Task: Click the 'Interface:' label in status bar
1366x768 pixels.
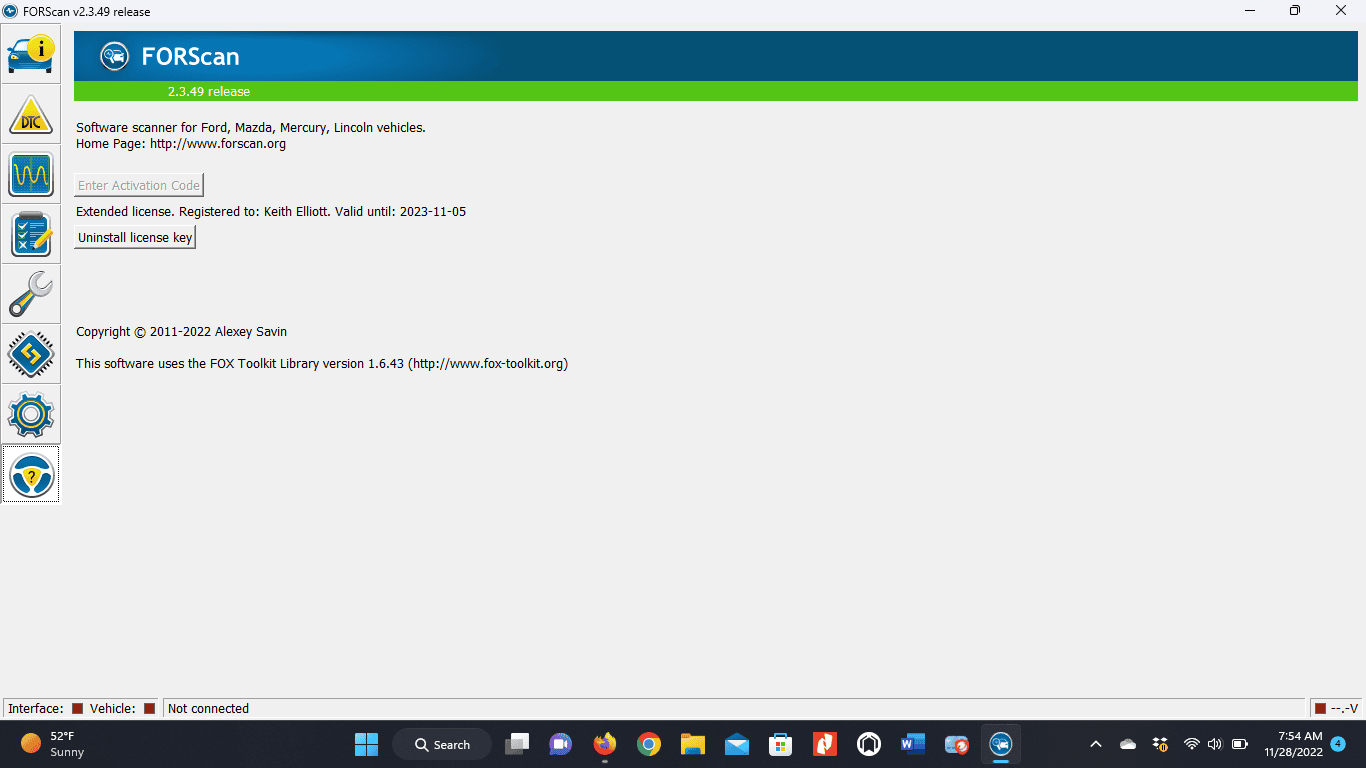Action: pyautogui.click(x=36, y=709)
